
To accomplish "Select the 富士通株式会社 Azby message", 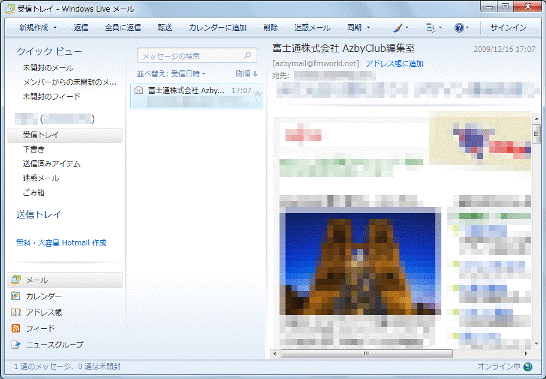I will point(196,96).
